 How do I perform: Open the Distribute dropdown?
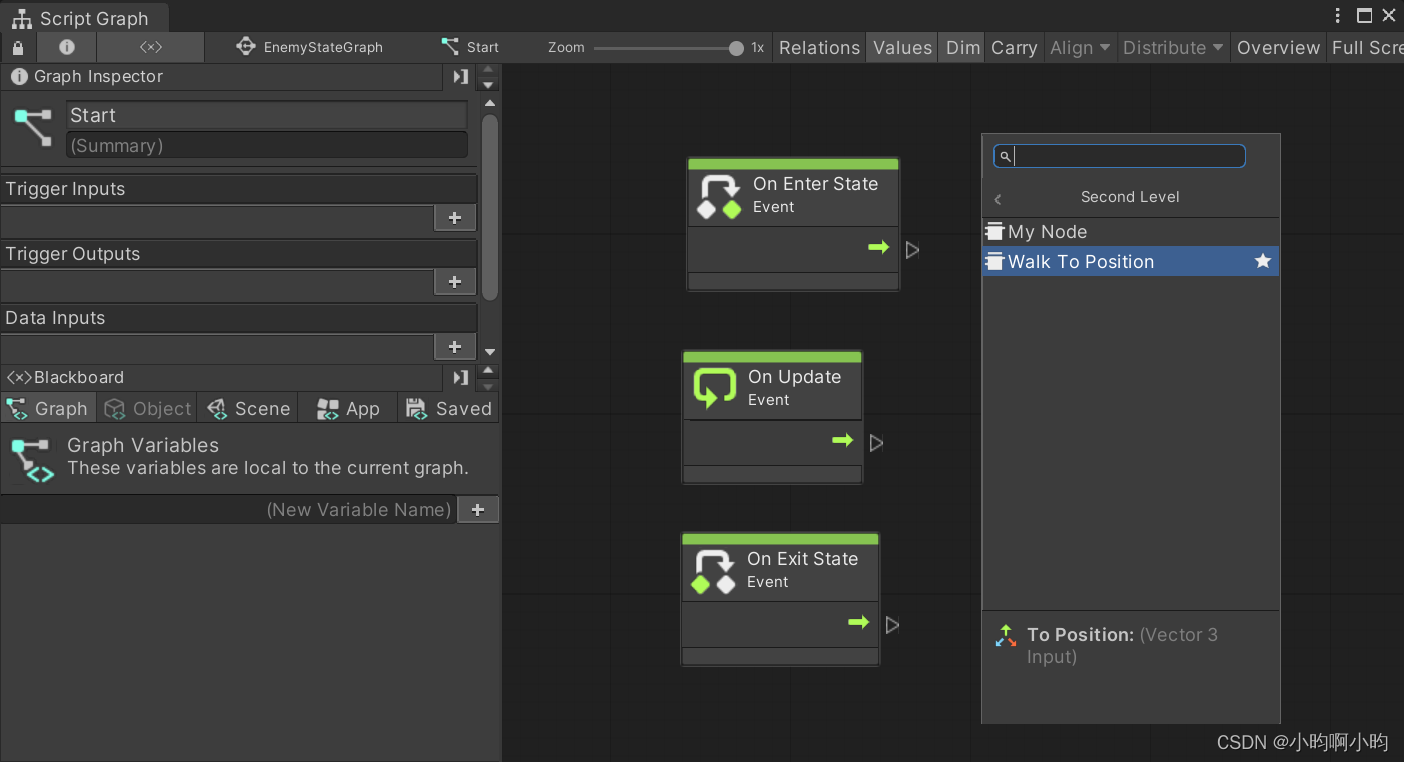pyautogui.click(x=1171, y=47)
